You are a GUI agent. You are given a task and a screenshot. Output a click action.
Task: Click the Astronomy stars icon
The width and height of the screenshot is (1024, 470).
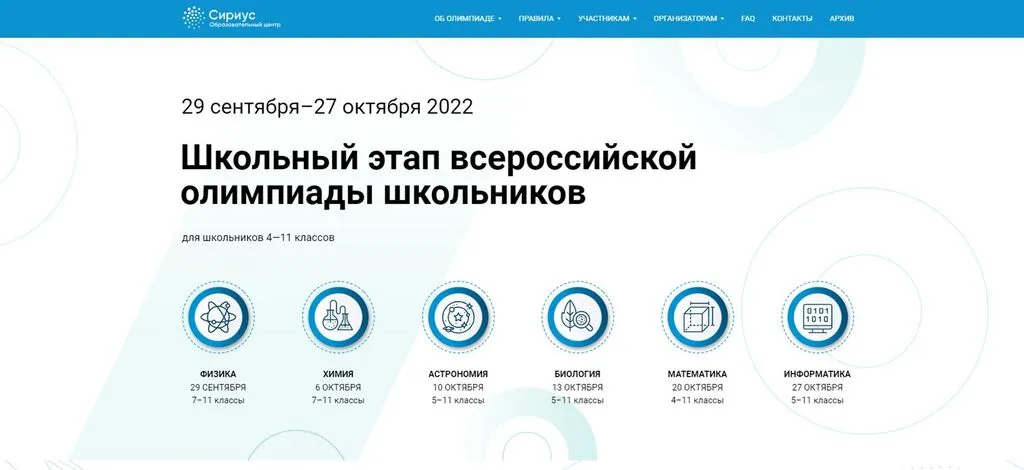point(458,318)
